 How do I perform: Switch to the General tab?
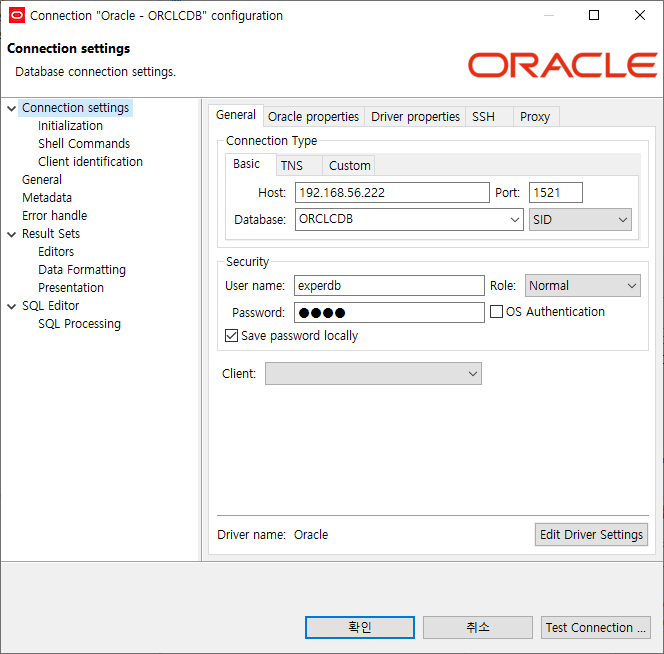236,115
